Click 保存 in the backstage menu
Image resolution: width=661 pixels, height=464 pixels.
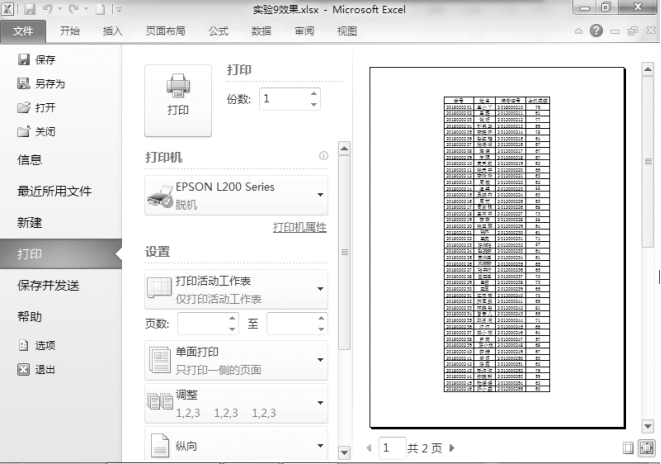click(37, 60)
